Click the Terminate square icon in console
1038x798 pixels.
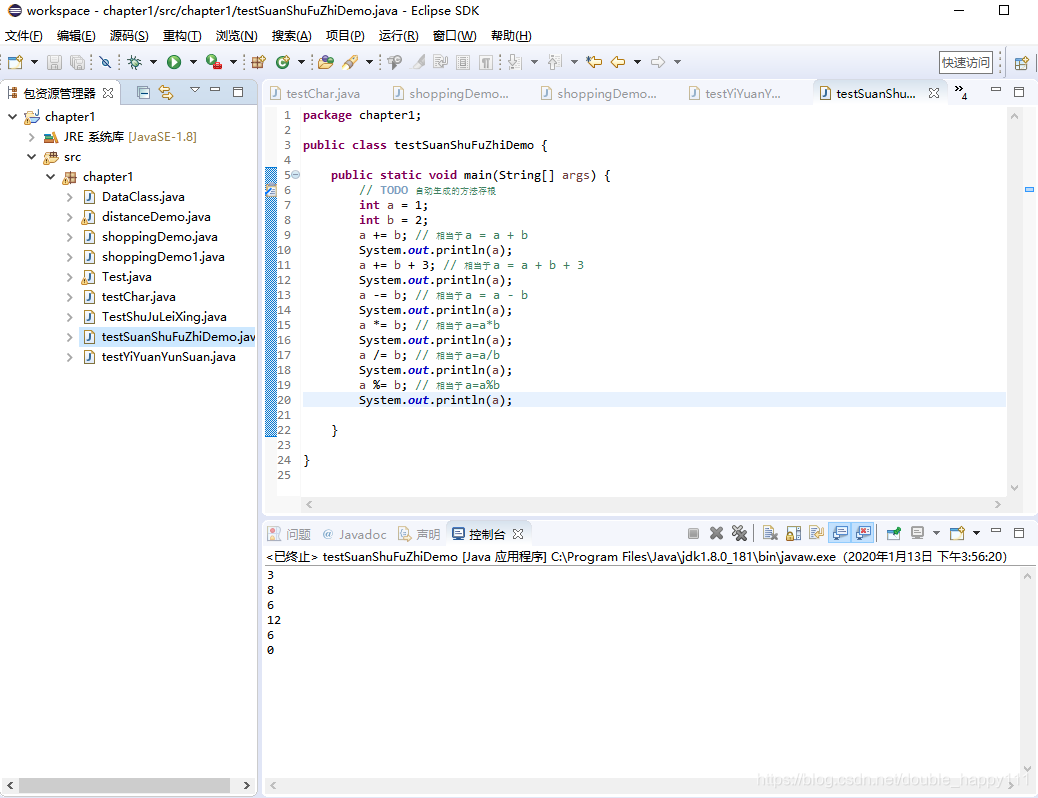tap(693, 533)
